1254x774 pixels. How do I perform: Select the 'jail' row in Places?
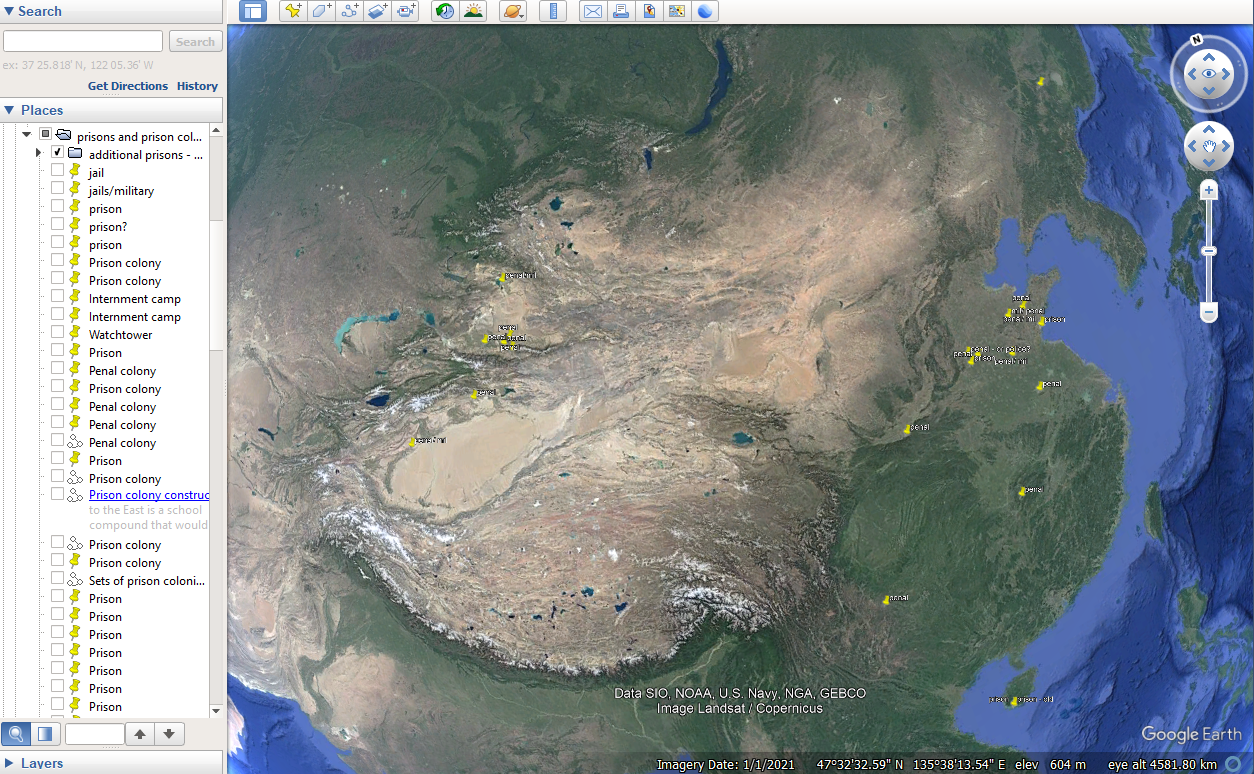tap(96, 173)
